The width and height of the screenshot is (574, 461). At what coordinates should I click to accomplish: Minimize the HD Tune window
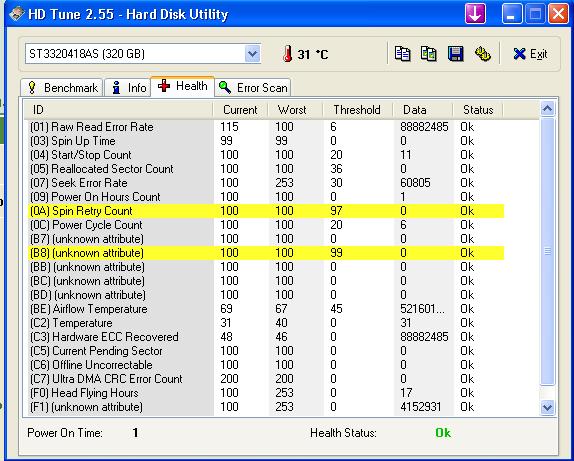(x=512, y=14)
